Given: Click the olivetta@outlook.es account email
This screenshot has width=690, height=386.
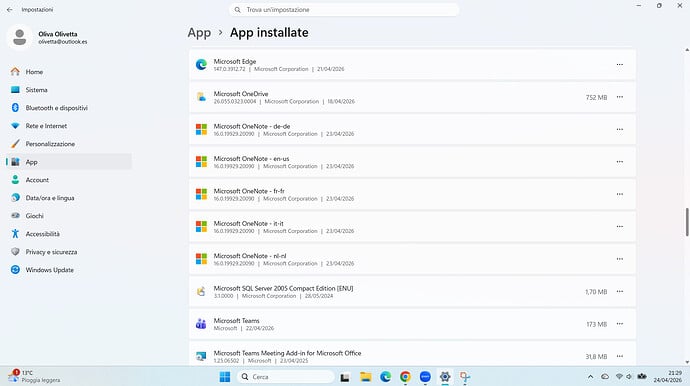Looking at the screenshot, I should (x=62, y=42).
